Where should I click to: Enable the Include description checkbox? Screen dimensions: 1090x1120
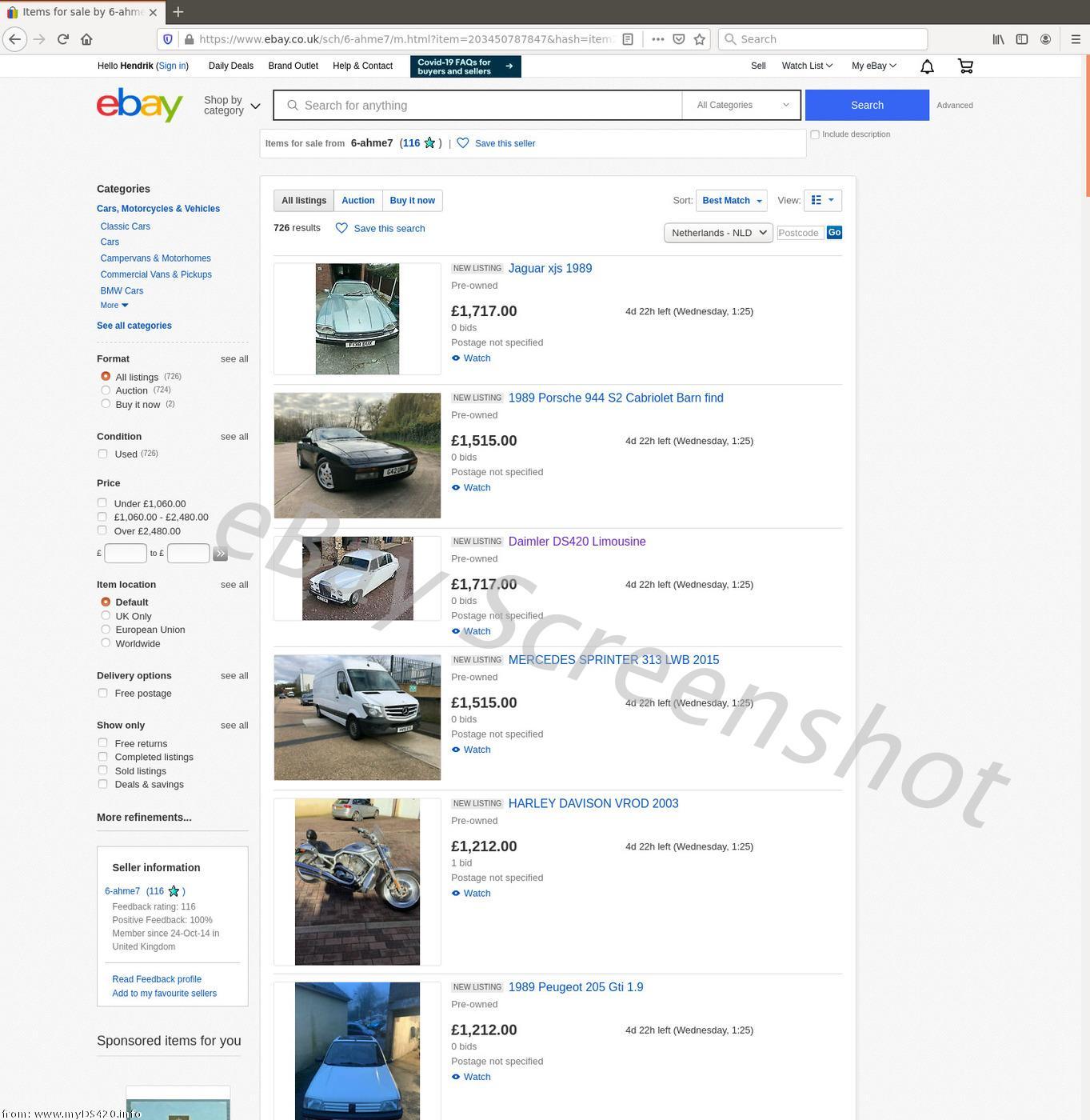(815, 134)
